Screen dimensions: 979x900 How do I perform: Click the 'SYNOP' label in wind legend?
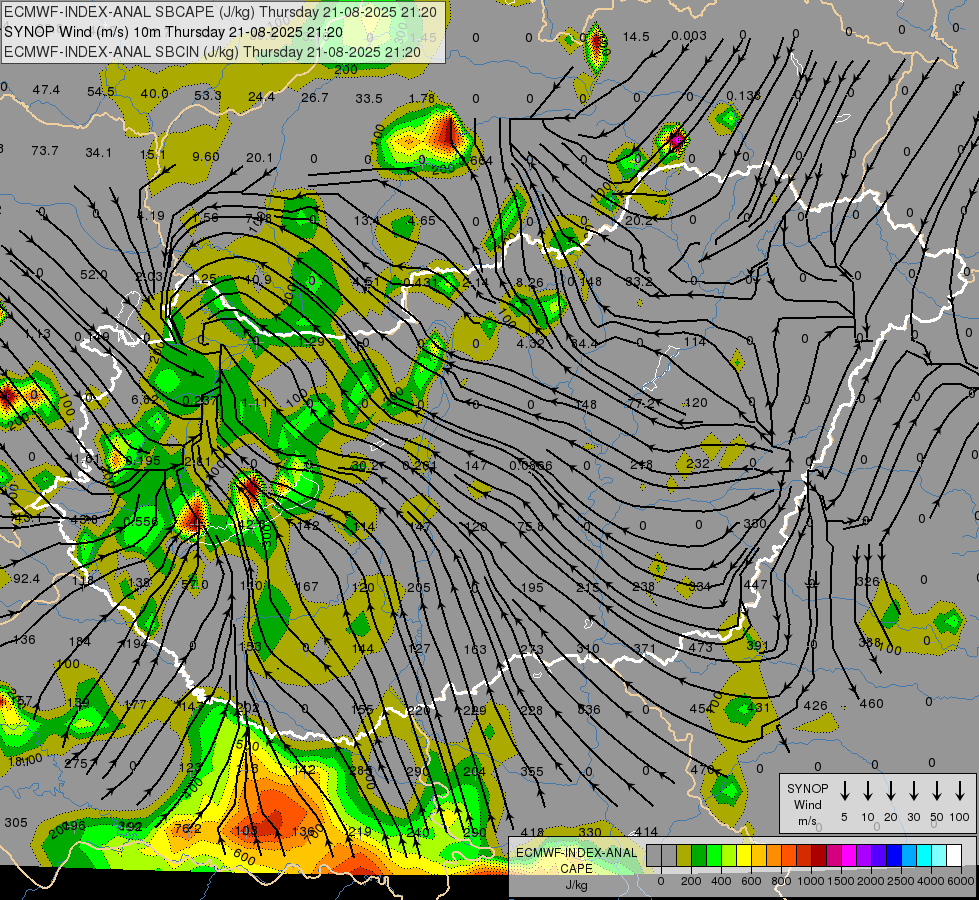tap(807, 788)
